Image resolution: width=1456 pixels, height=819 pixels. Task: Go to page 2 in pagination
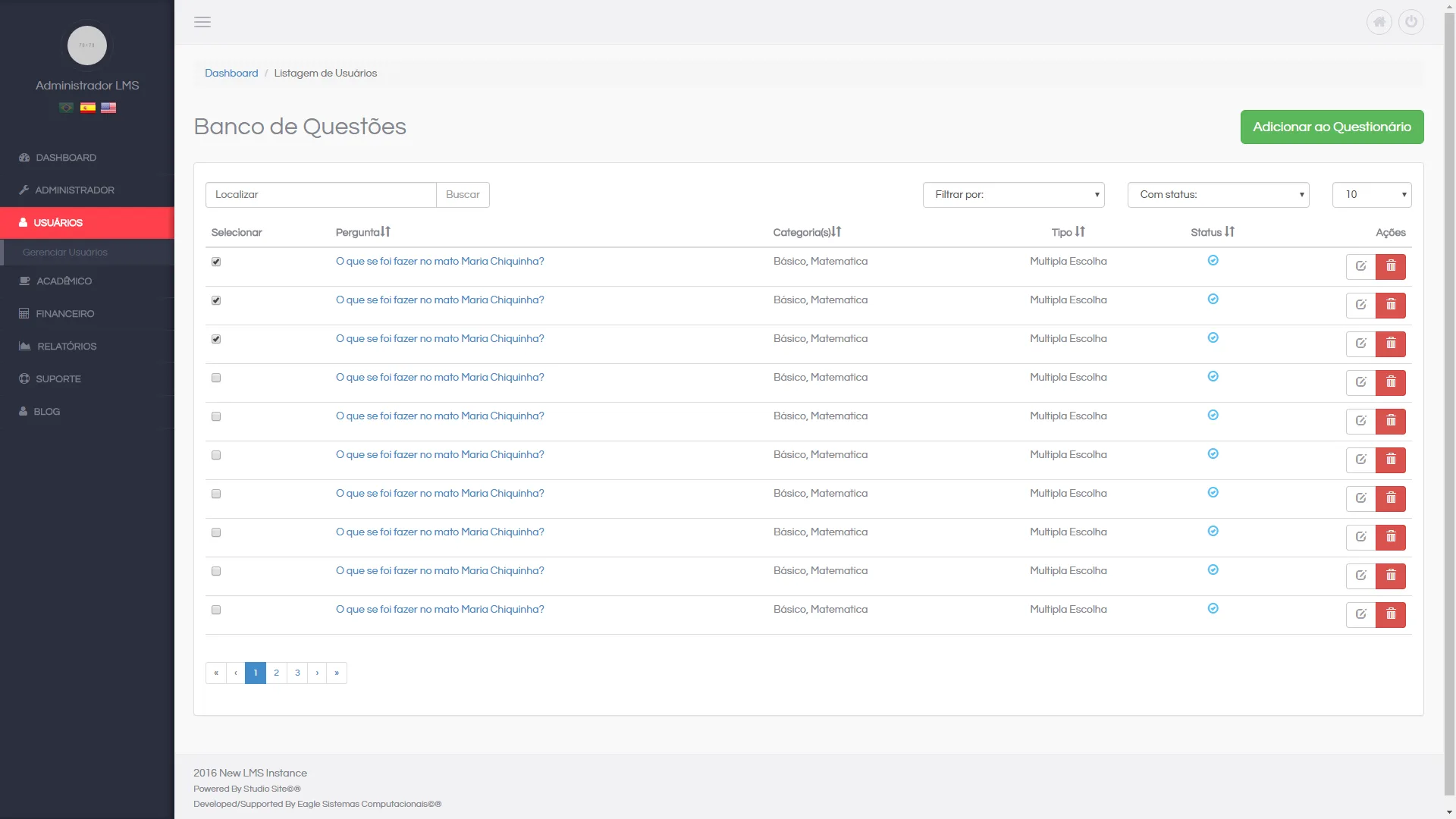[x=276, y=673]
